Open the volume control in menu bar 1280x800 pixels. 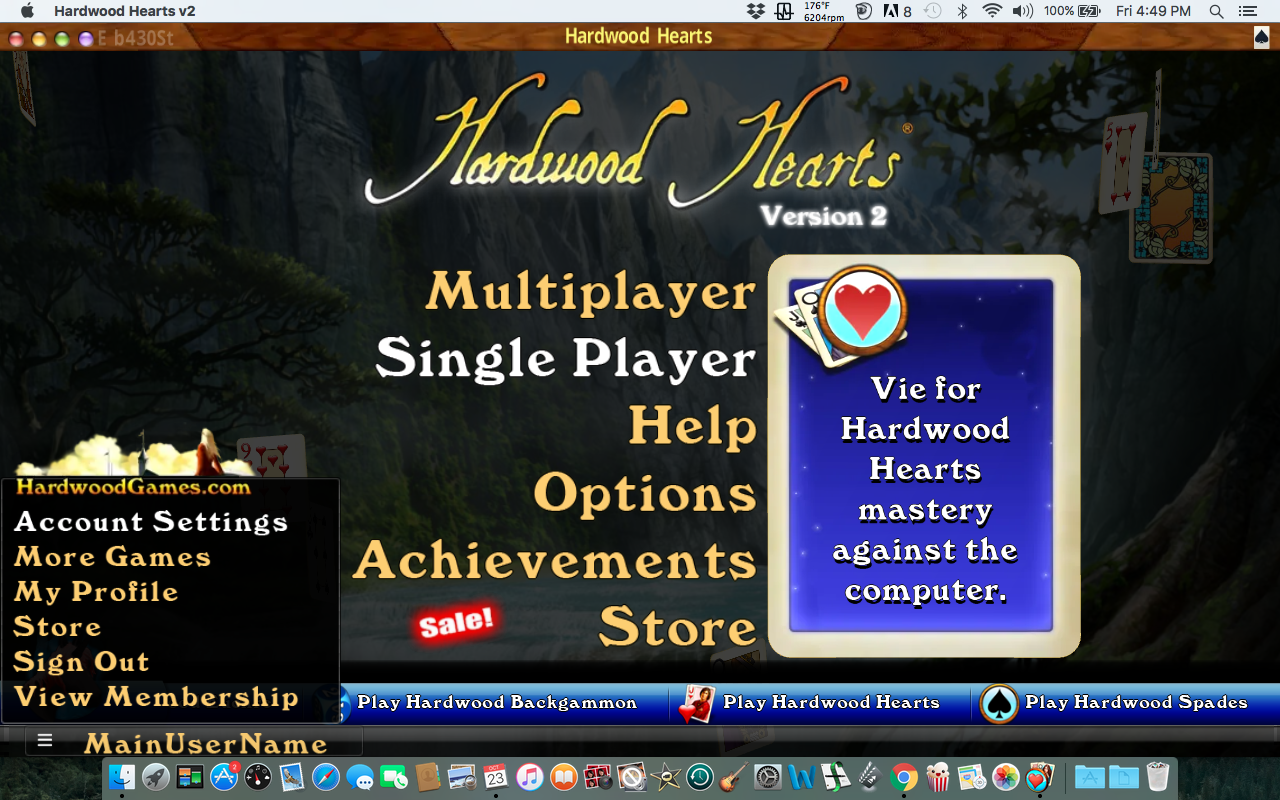(1022, 11)
